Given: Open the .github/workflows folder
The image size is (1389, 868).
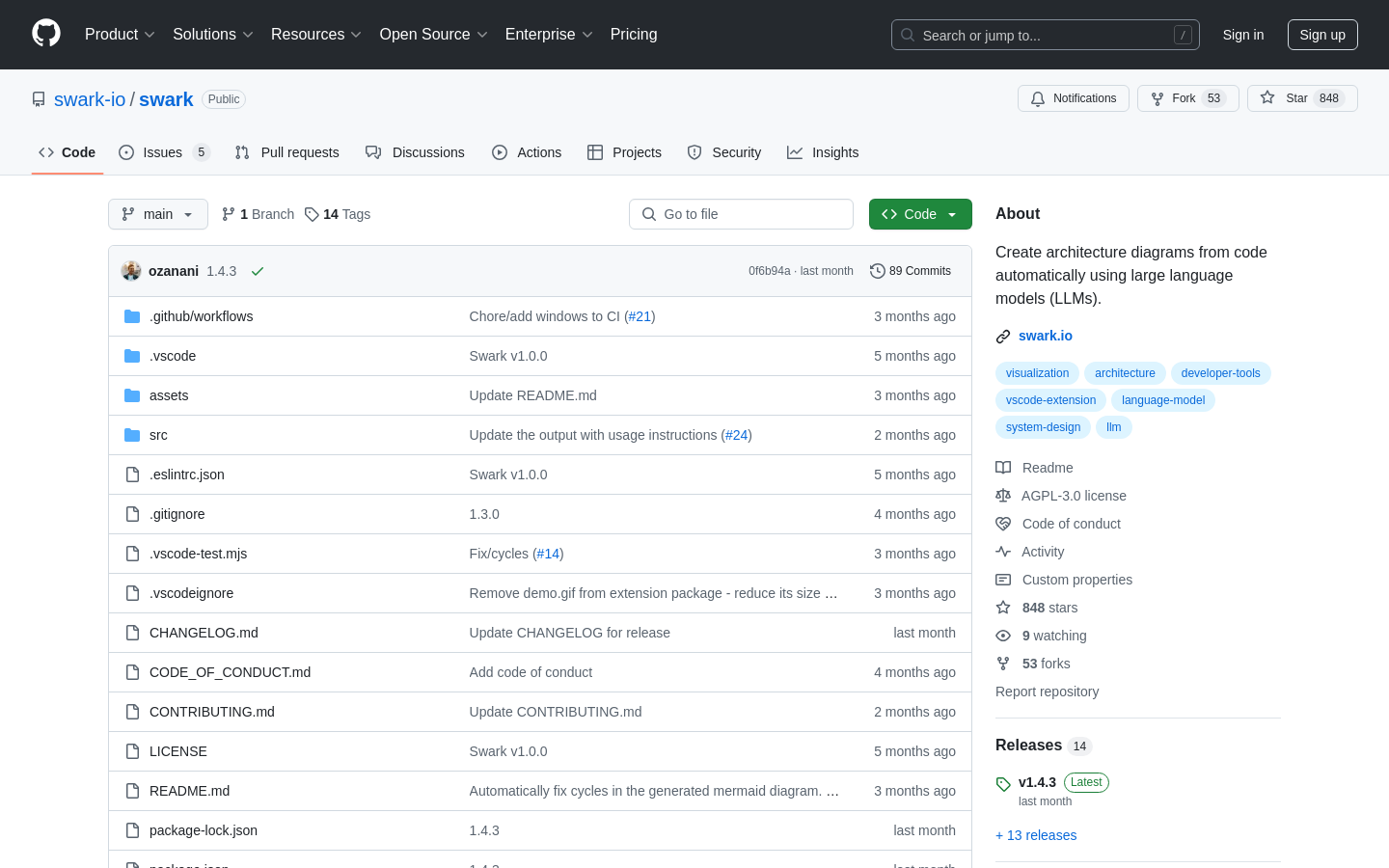Looking at the screenshot, I should [201, 316].
